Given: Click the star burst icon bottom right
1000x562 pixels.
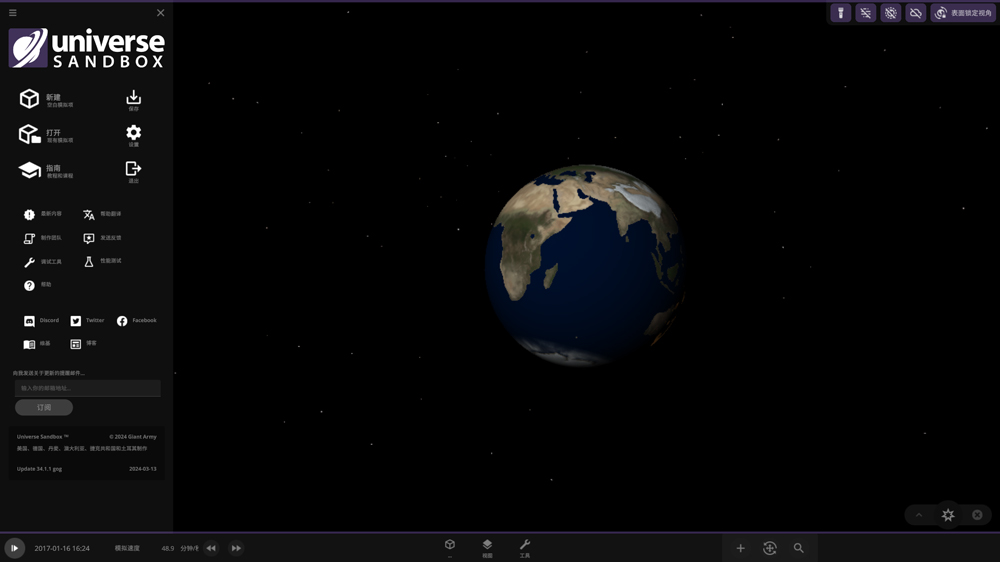Looking at the screenshot, I should tap(948, 515).
